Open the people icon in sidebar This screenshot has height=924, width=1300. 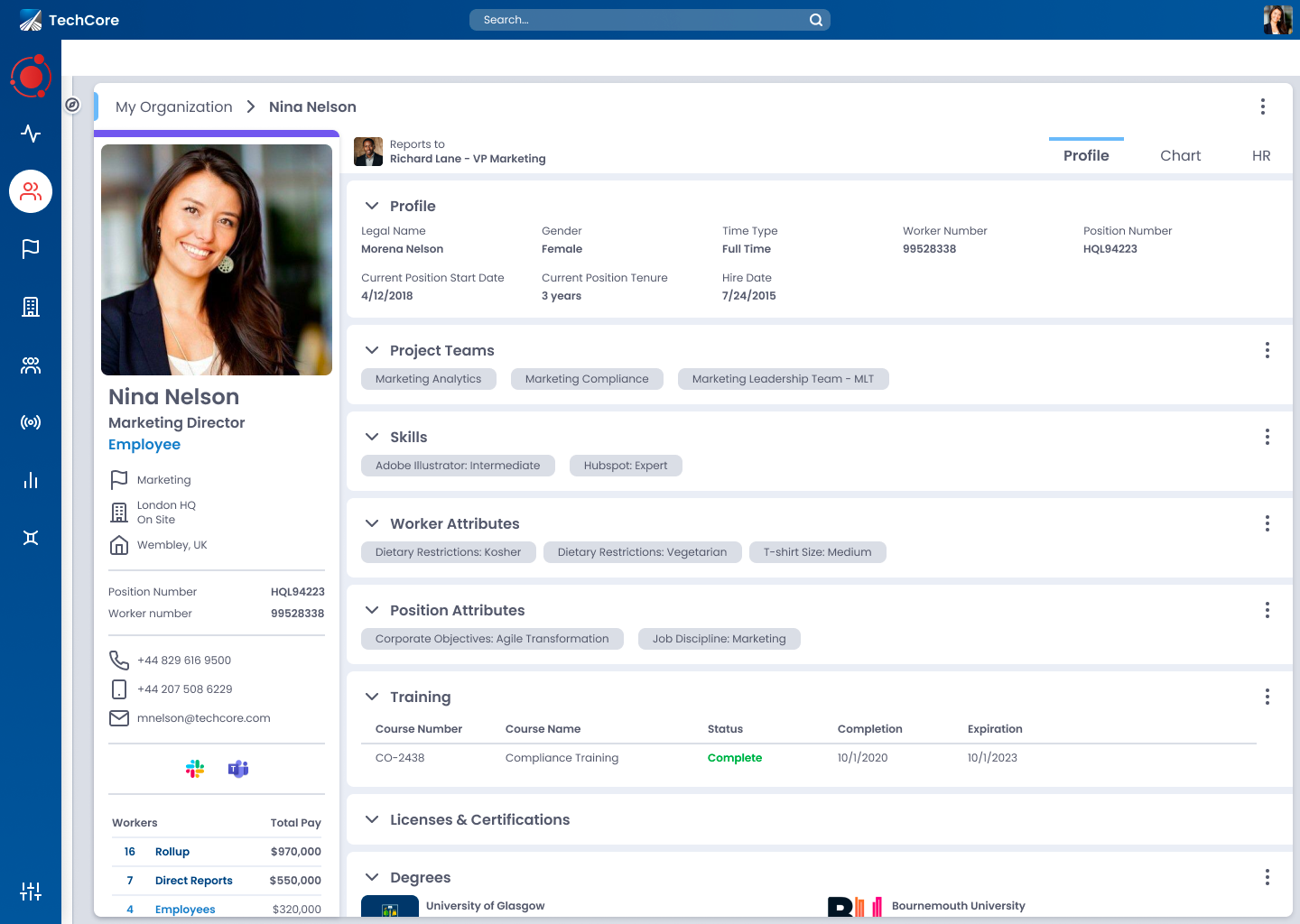coord(31,191)
